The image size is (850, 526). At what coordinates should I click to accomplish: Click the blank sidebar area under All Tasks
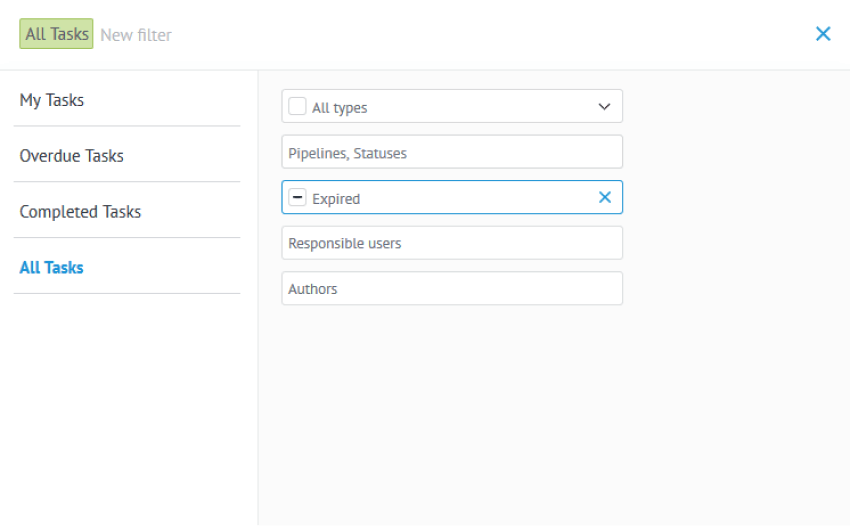pos(128,407)
